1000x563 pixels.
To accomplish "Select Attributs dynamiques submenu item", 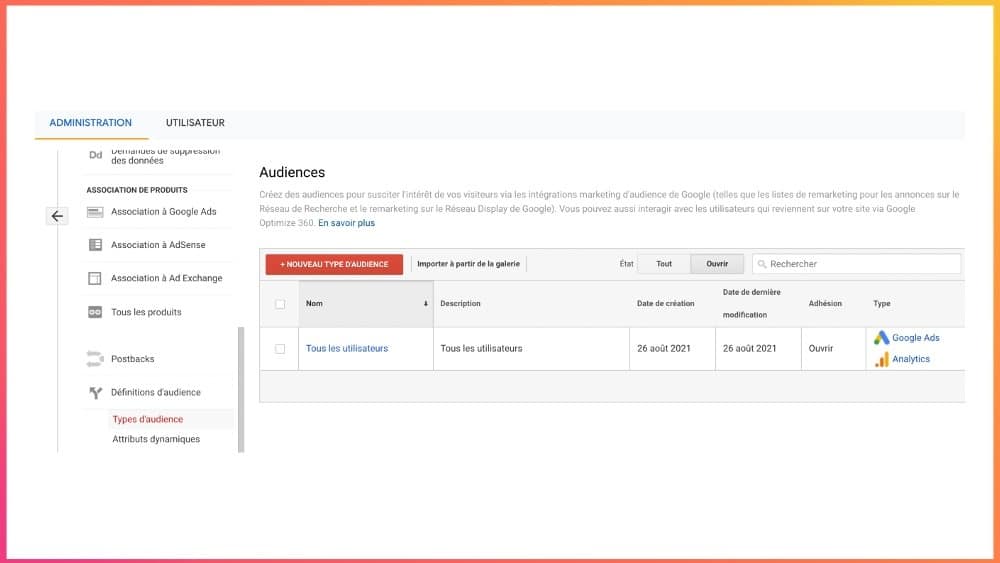I will click(x=156, y=439).
